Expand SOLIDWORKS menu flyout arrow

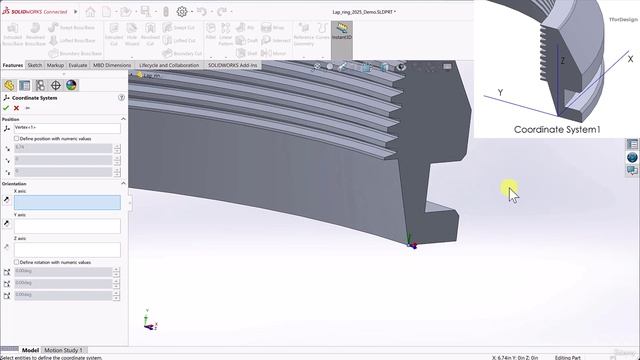(x=76, y=11)
